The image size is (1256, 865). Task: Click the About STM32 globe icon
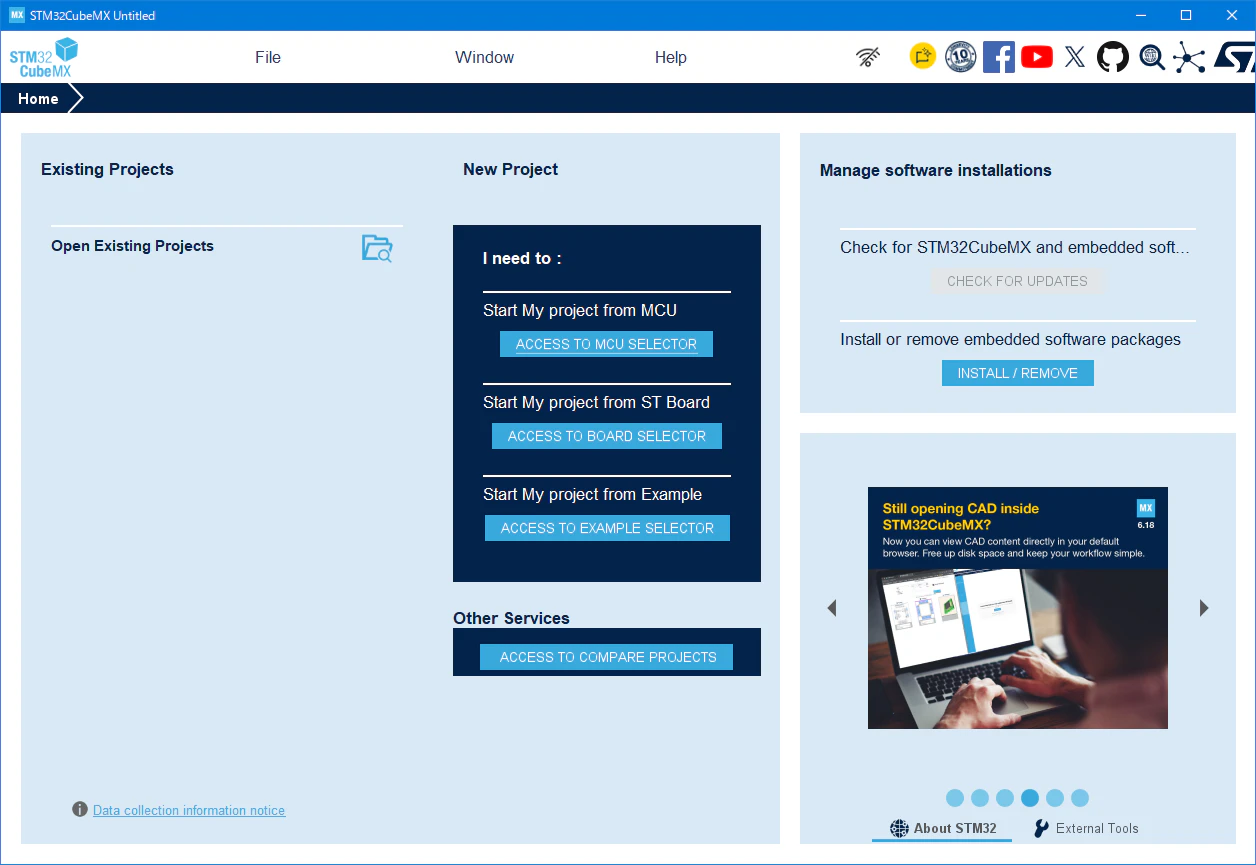pyautogui.click(x=899, y=828)
